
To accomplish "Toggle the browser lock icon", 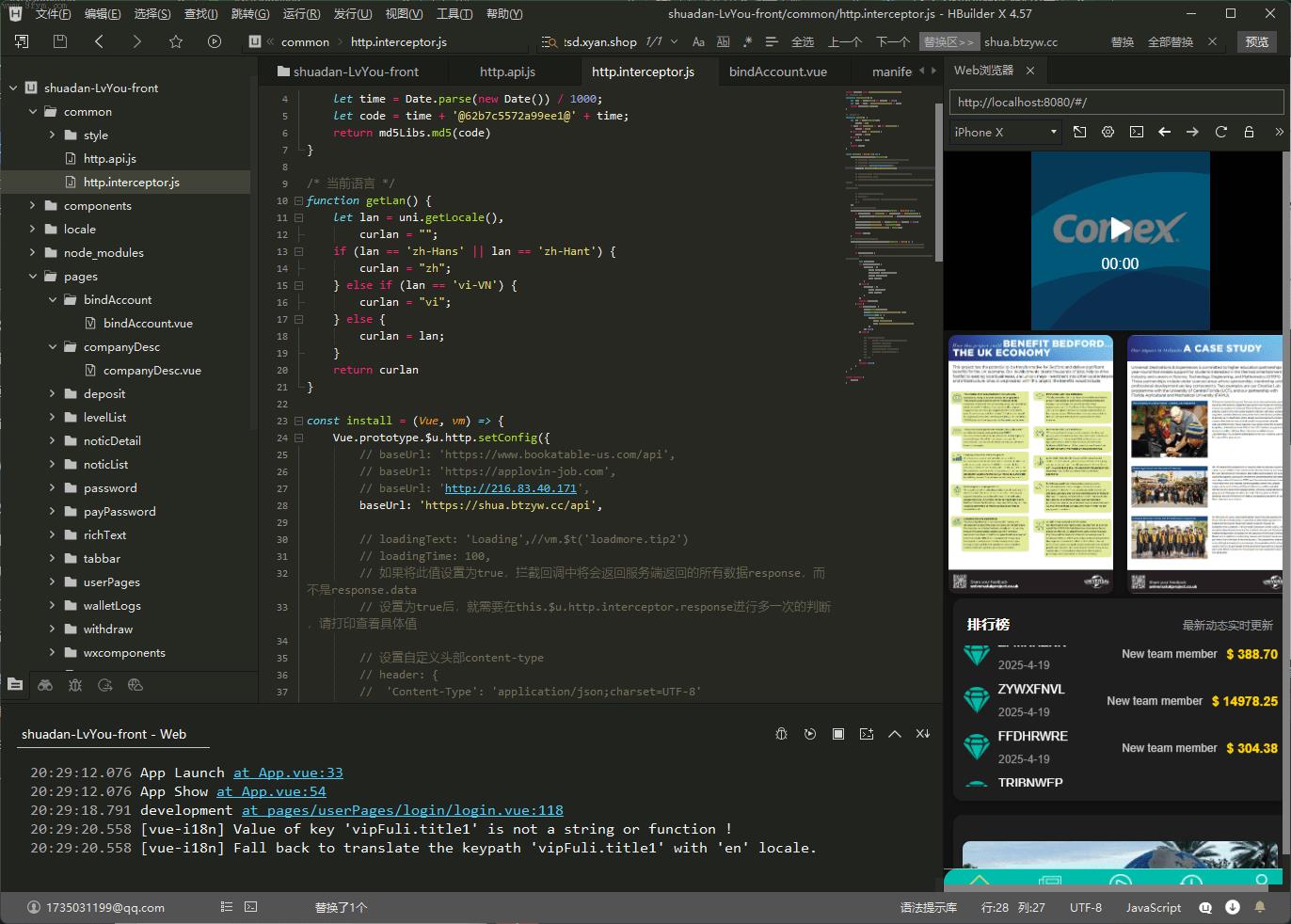I will point(1249,133).
